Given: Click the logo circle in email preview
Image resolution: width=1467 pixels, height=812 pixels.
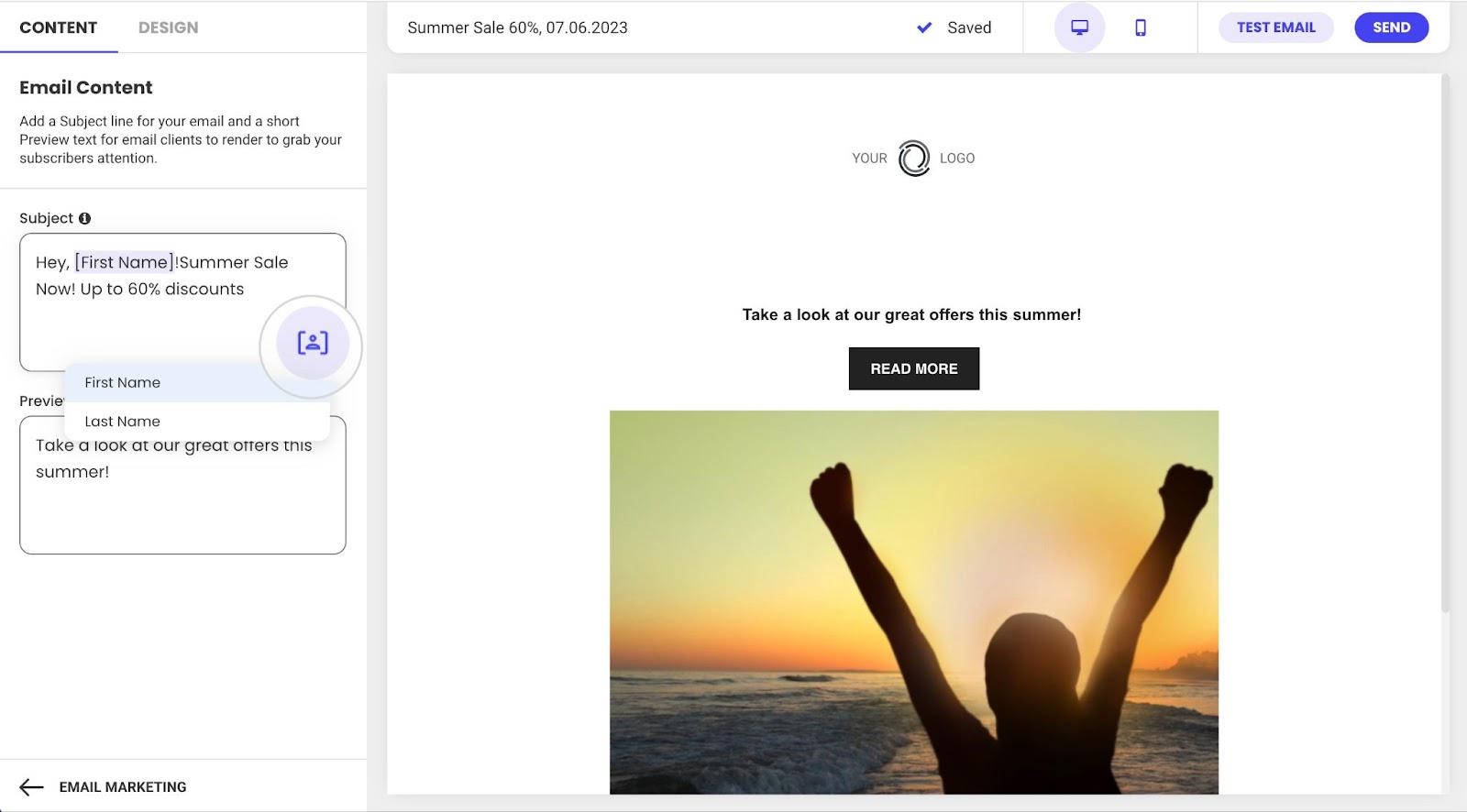Looking at the screenshot, I should [x=914, y=159].
